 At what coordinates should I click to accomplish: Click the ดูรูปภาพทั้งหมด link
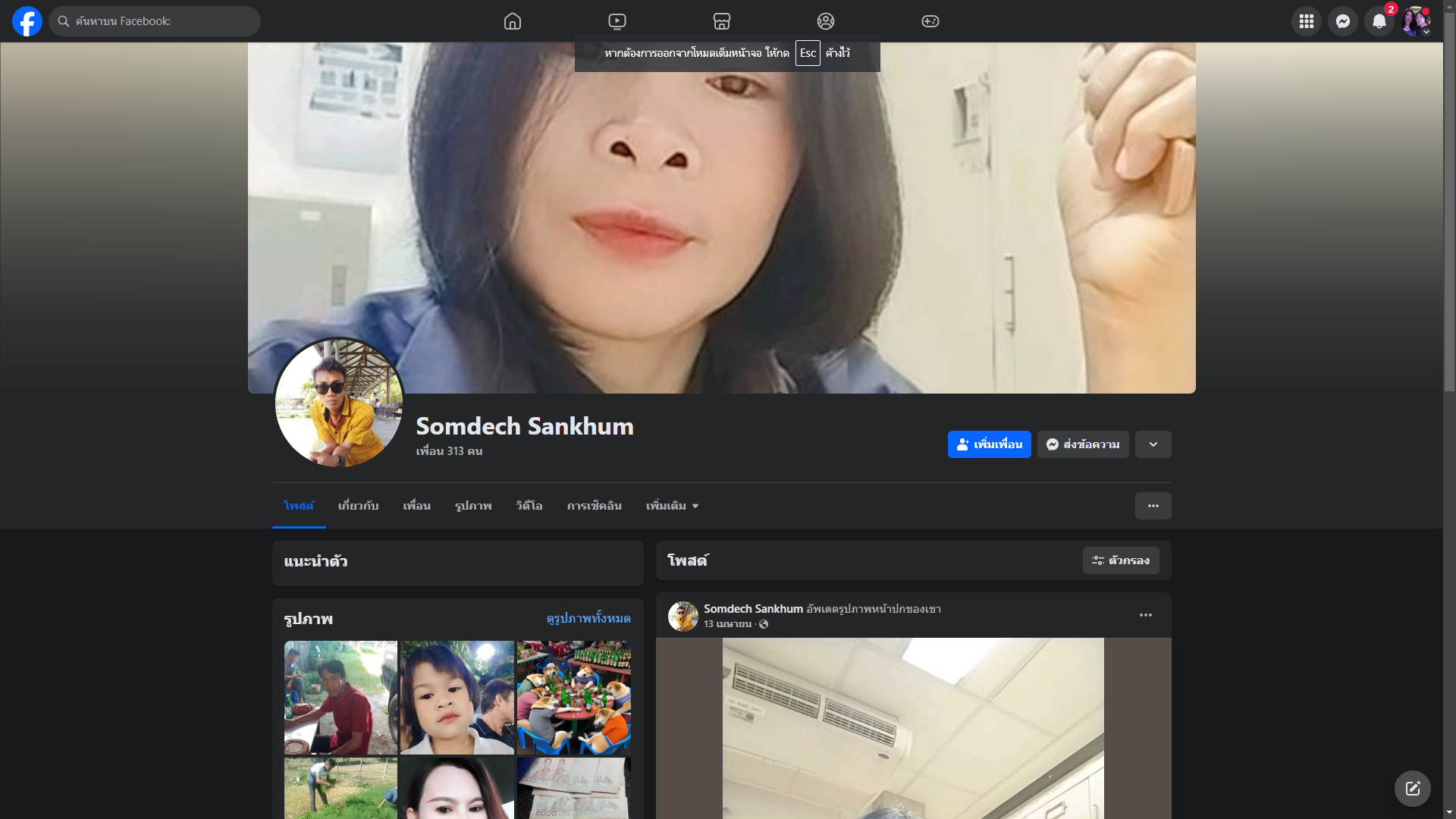tap(588, 619)
